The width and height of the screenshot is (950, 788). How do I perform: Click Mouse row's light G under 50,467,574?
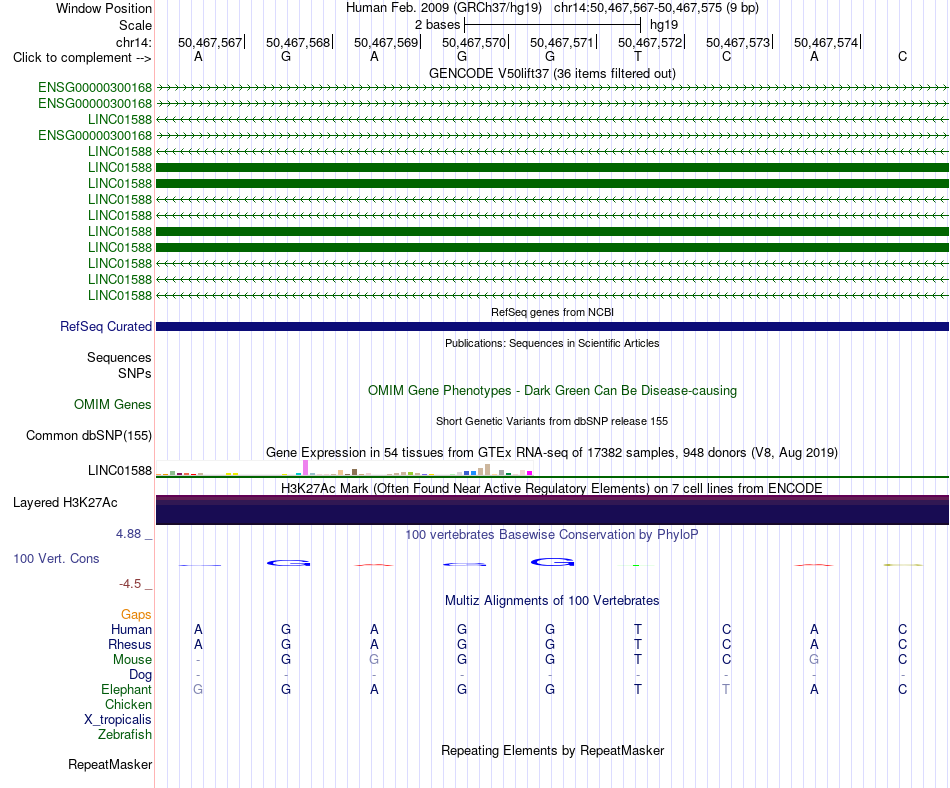814,660
